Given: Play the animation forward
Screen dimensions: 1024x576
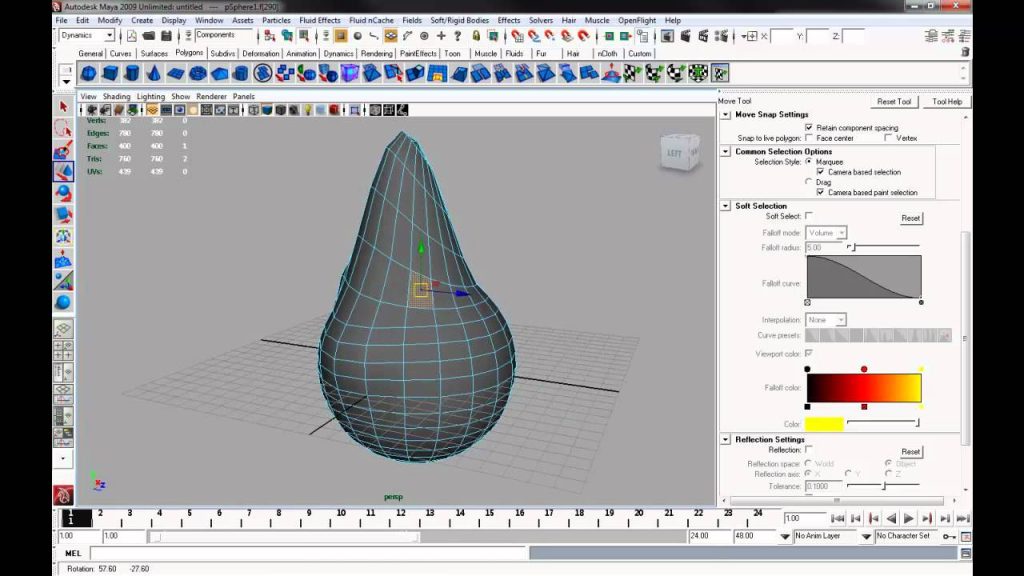Looking at the screenshot, I should [908, 519].
